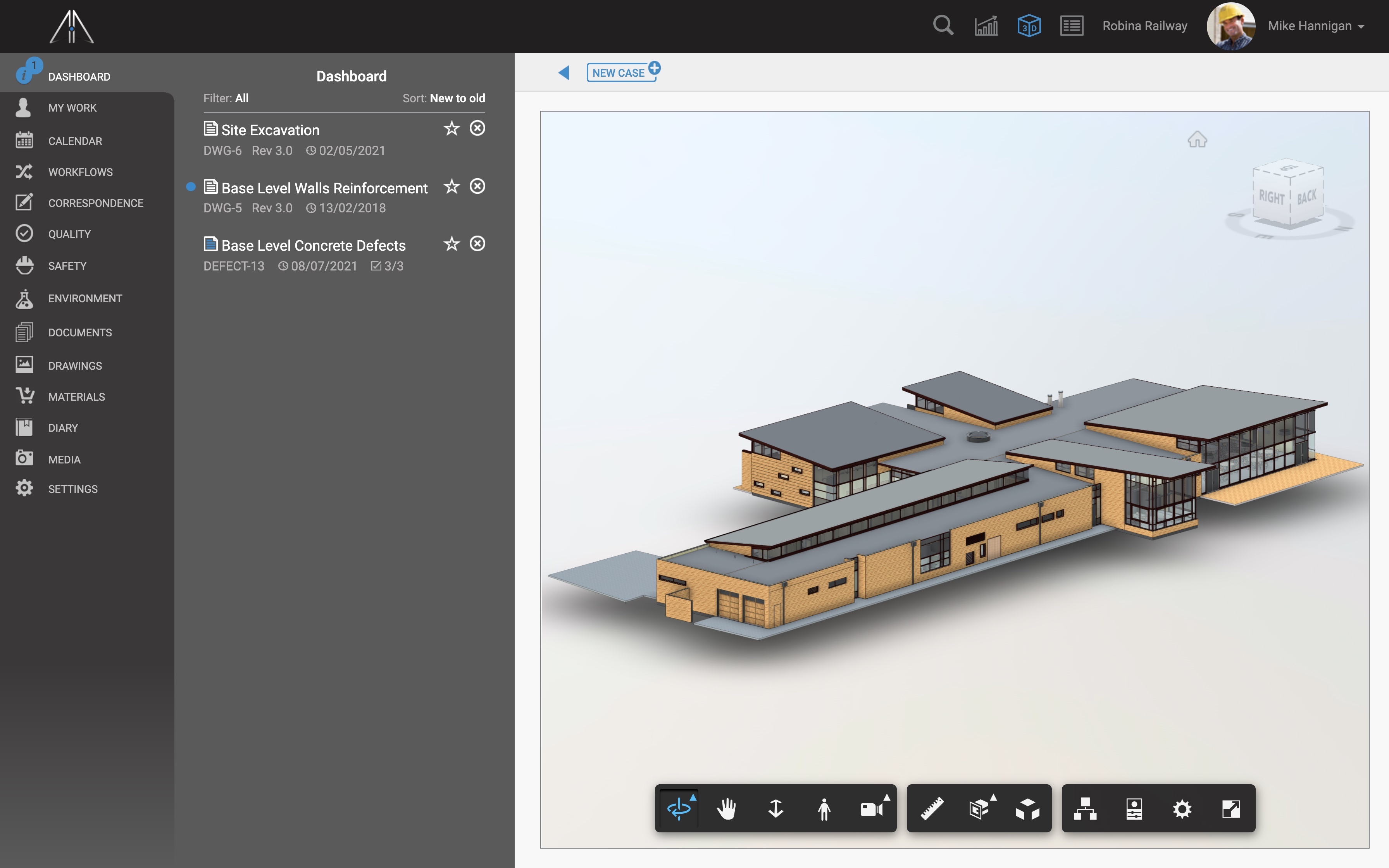Open the Model Browser tree icon
The width and height of the screenshot is (1389, 868).
pos(1085,809)
